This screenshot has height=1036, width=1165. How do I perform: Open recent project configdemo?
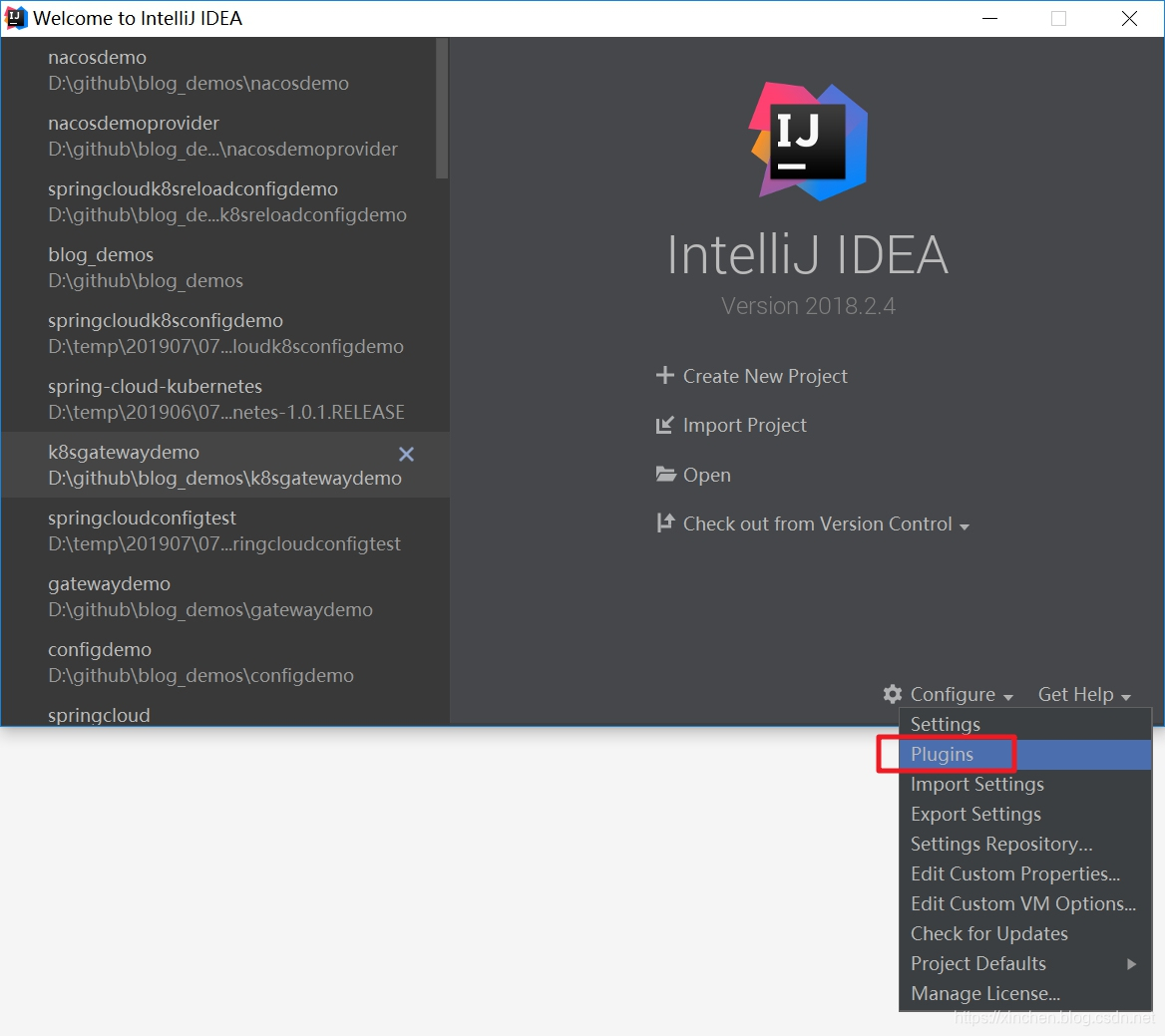click(x=225, y=662)
